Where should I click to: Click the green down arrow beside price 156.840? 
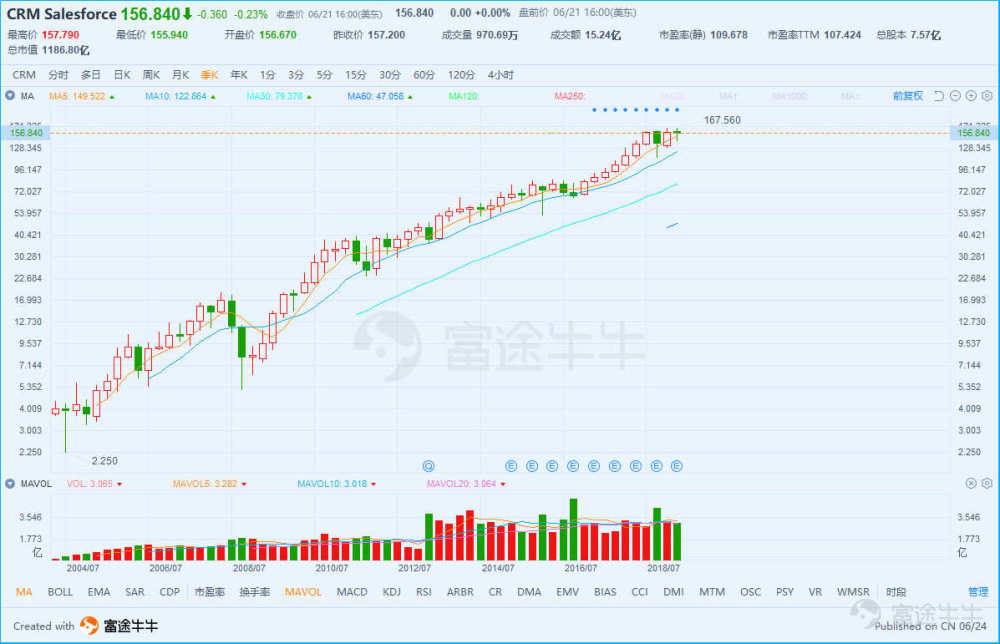[187, 13]
